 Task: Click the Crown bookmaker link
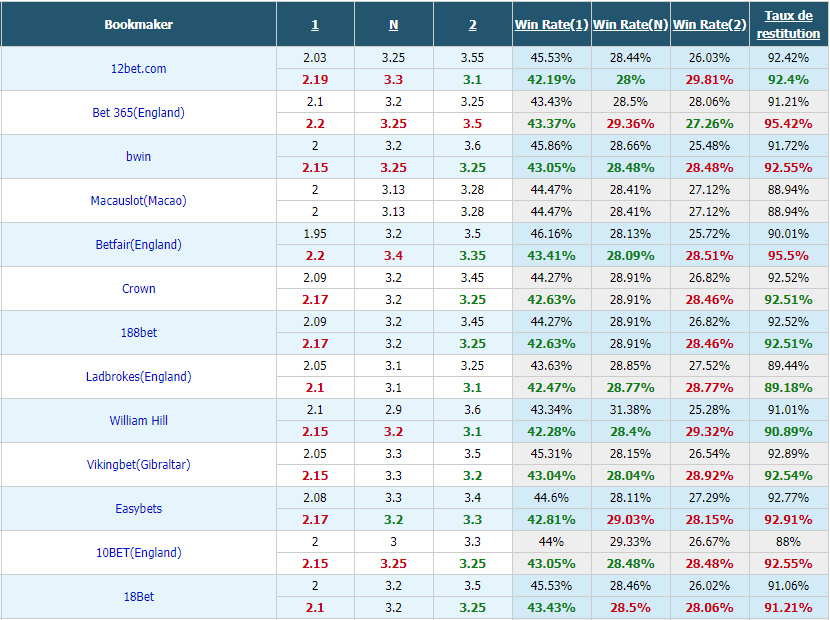point(139,289)
